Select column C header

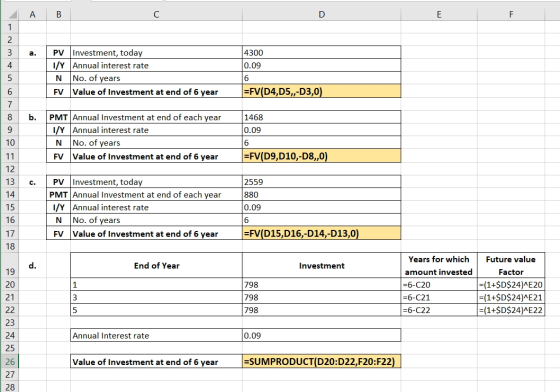point(156,15)
